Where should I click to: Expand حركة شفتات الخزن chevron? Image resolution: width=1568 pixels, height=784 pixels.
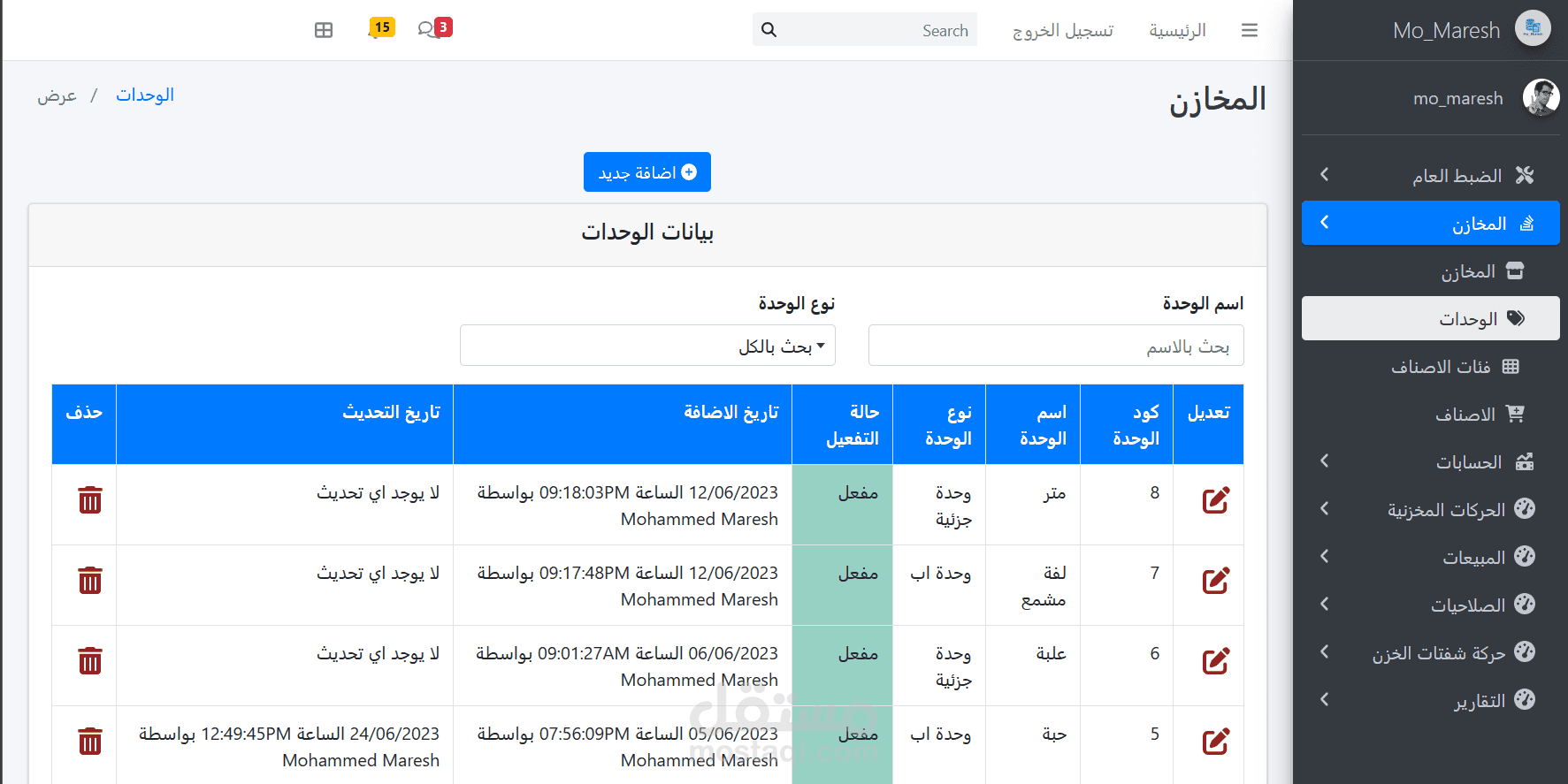(1324, 651)
